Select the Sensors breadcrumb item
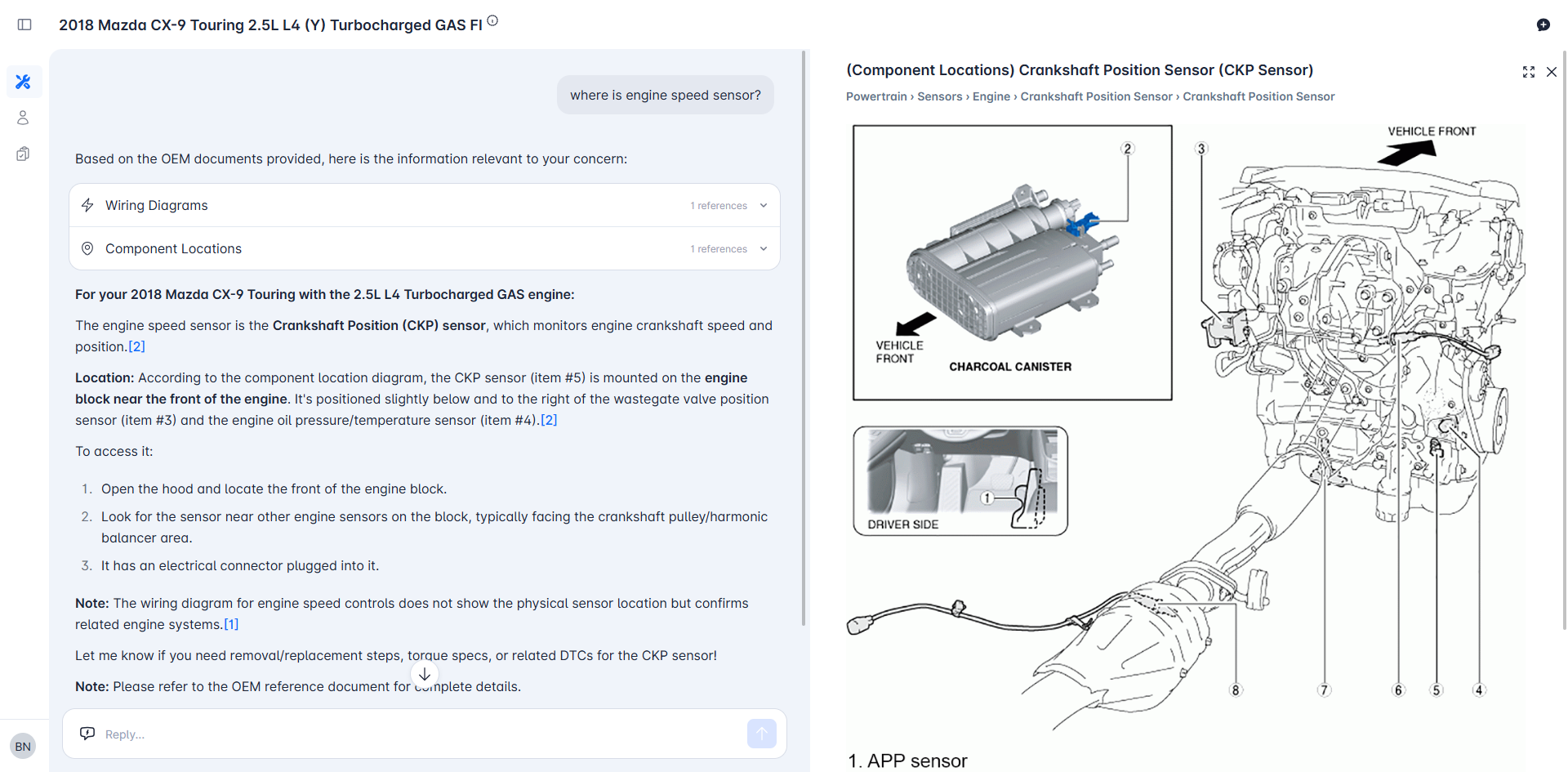The width and height of the screenshot is (1568, 772). [939, 96]
